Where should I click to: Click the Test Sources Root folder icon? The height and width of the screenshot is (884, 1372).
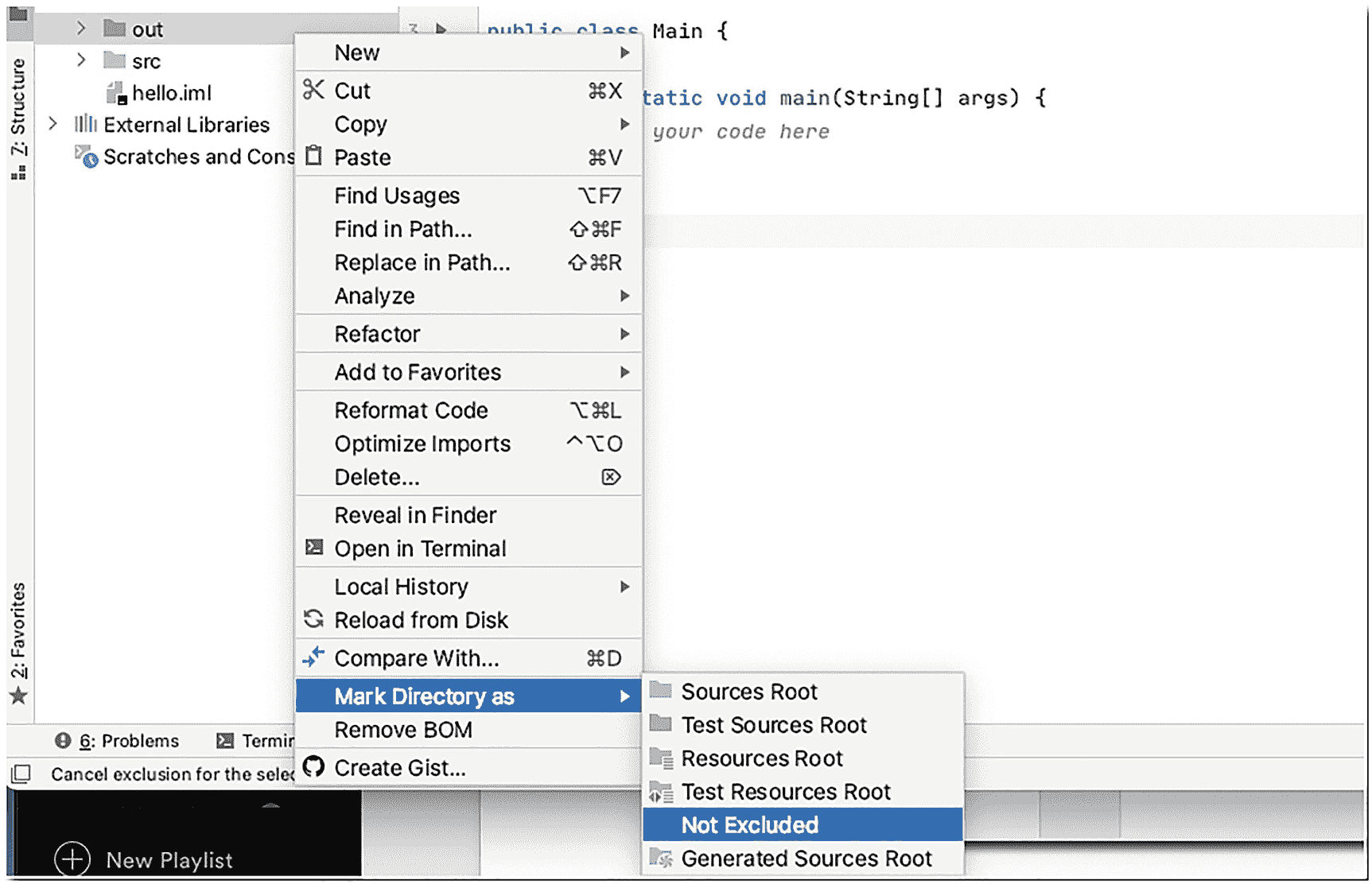661,723
